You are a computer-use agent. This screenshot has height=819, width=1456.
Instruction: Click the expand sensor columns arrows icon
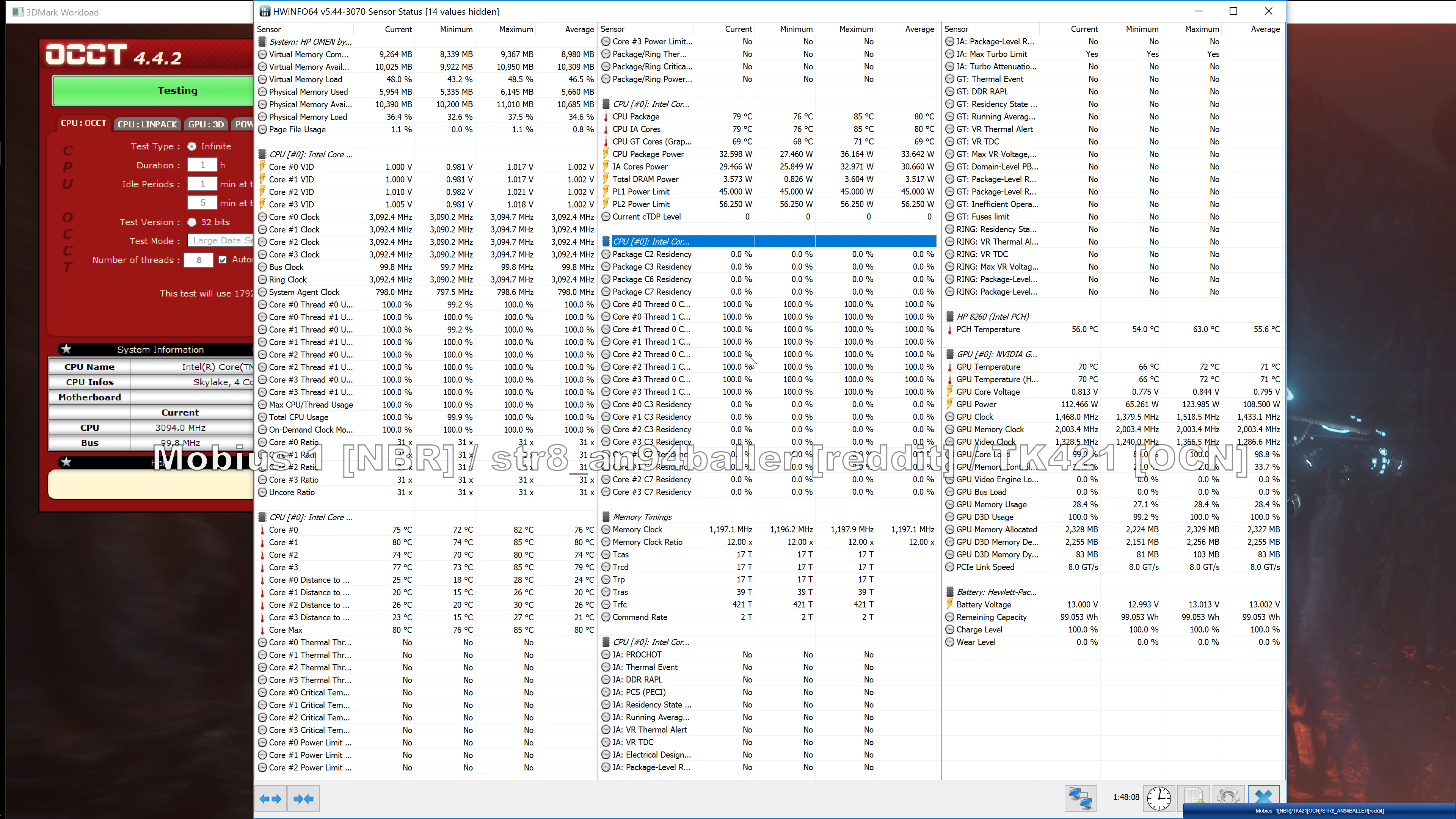pos(270,798)
